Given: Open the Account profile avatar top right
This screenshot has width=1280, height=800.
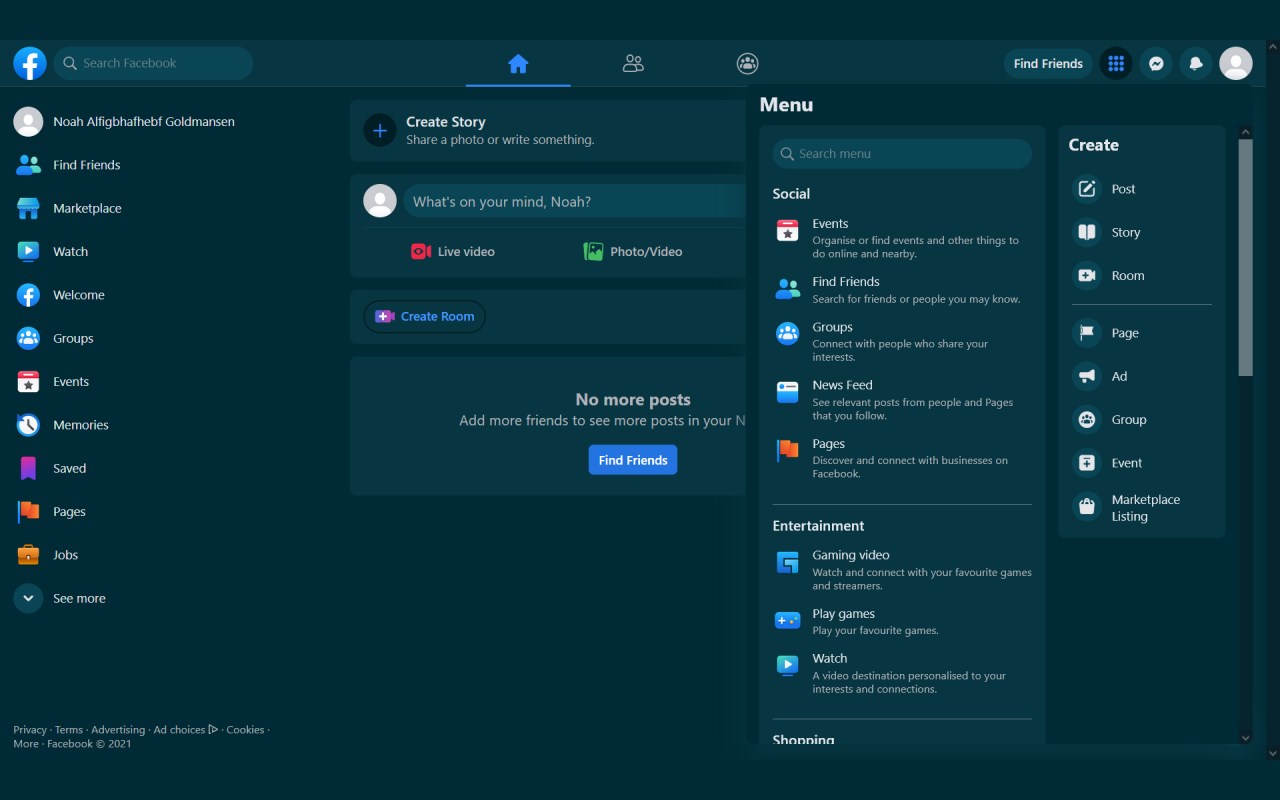Looking at the screenshot, I should [1236, 63].
